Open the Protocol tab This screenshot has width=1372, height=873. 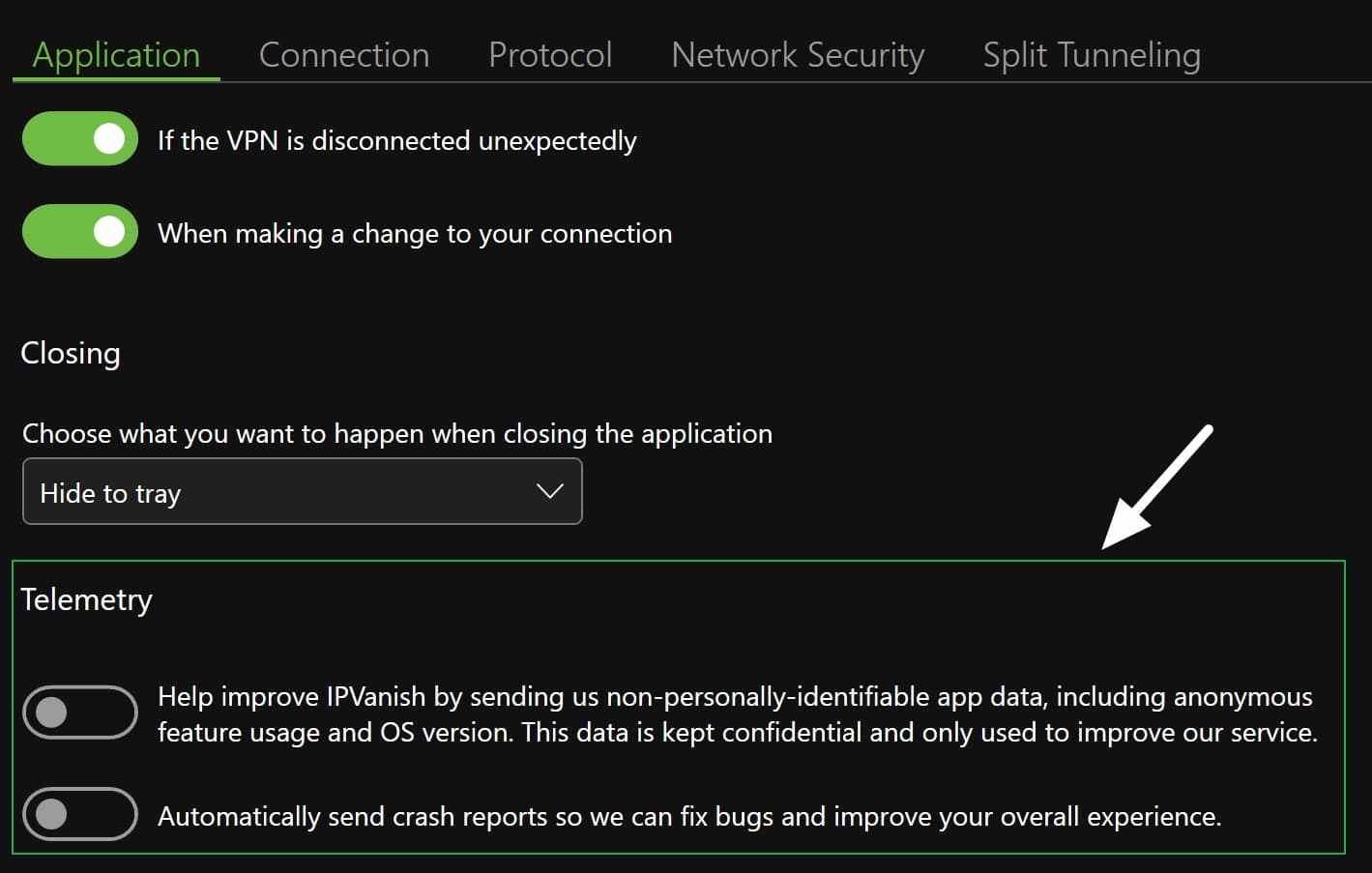click(x=550, y=55)
